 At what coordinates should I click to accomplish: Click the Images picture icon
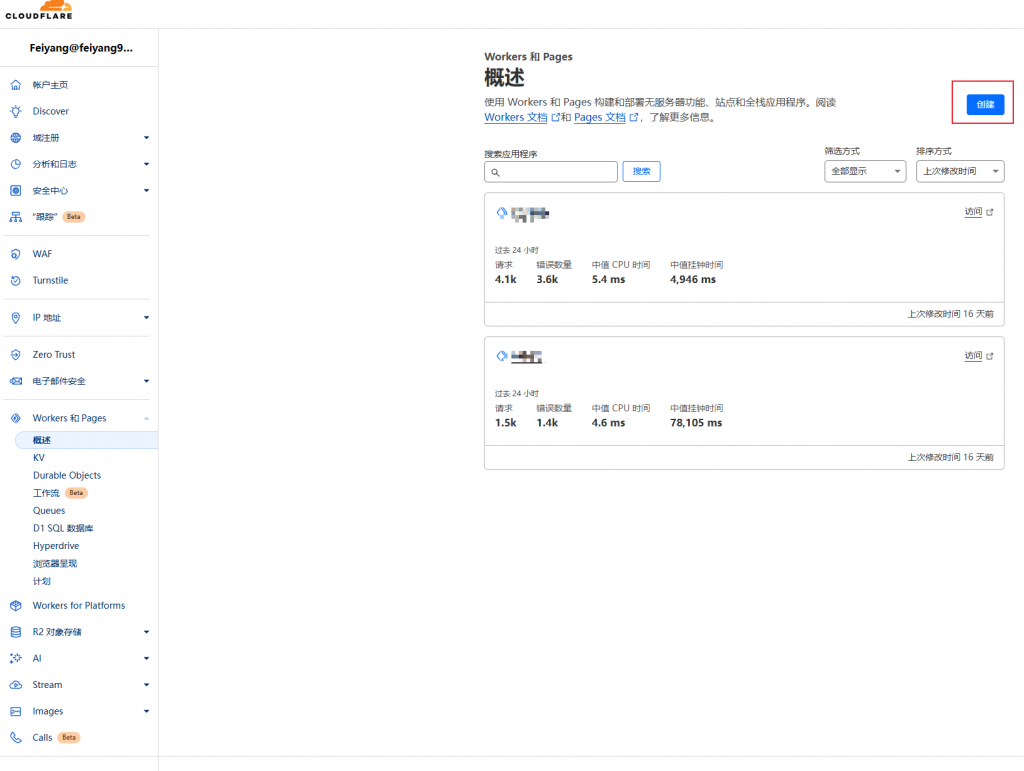coord(16,711)
